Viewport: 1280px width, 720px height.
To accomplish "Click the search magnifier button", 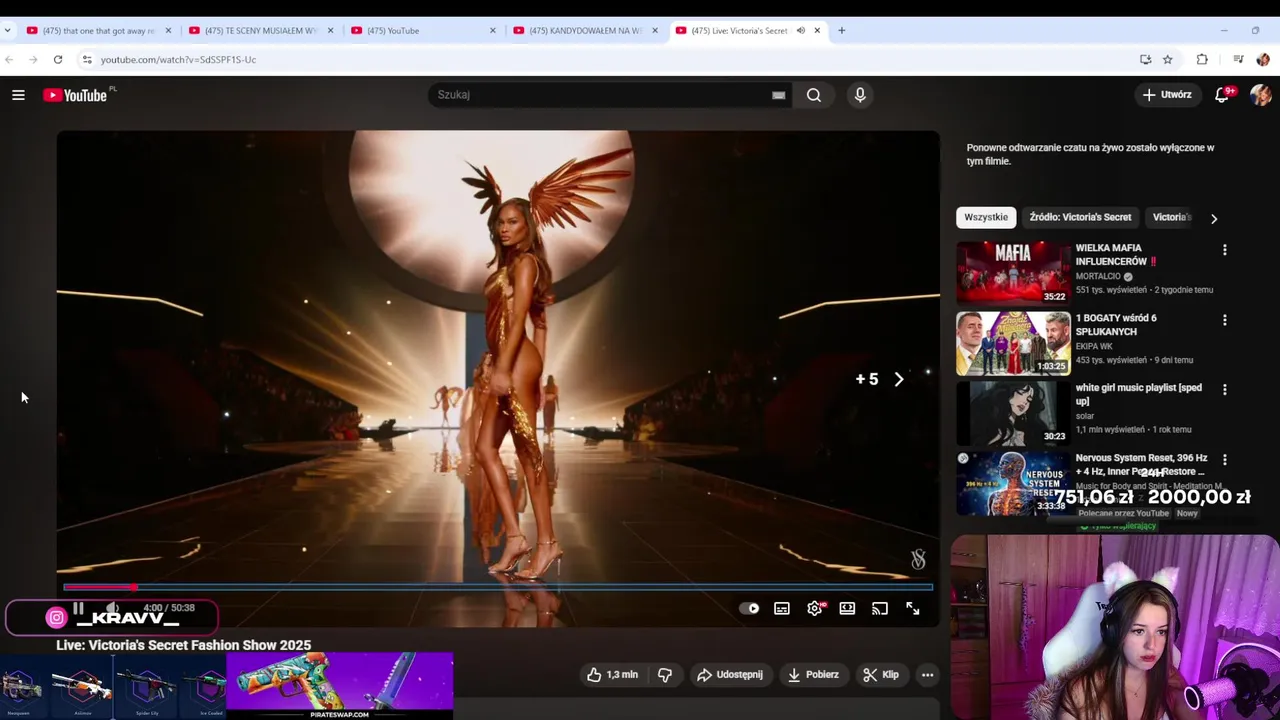I will coord(814,95).
